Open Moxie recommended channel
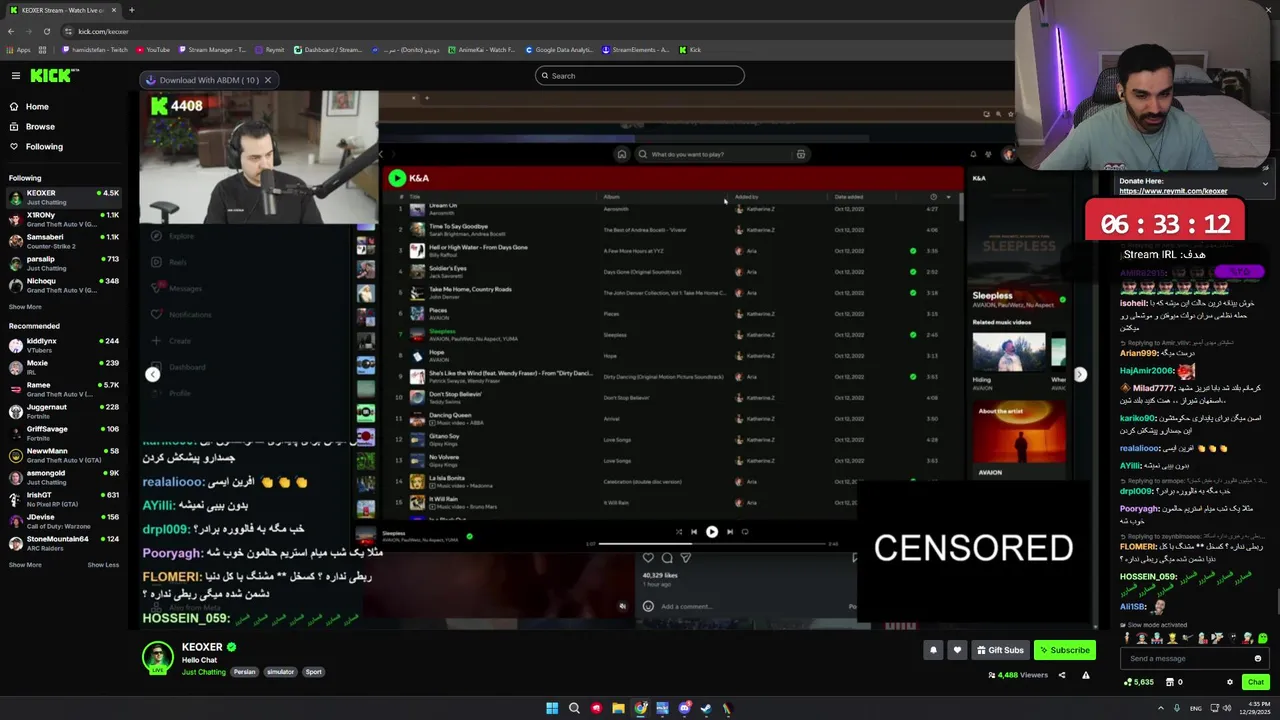Image resolution: width=1280 pixels, height=720 pixels. point(63,367)
